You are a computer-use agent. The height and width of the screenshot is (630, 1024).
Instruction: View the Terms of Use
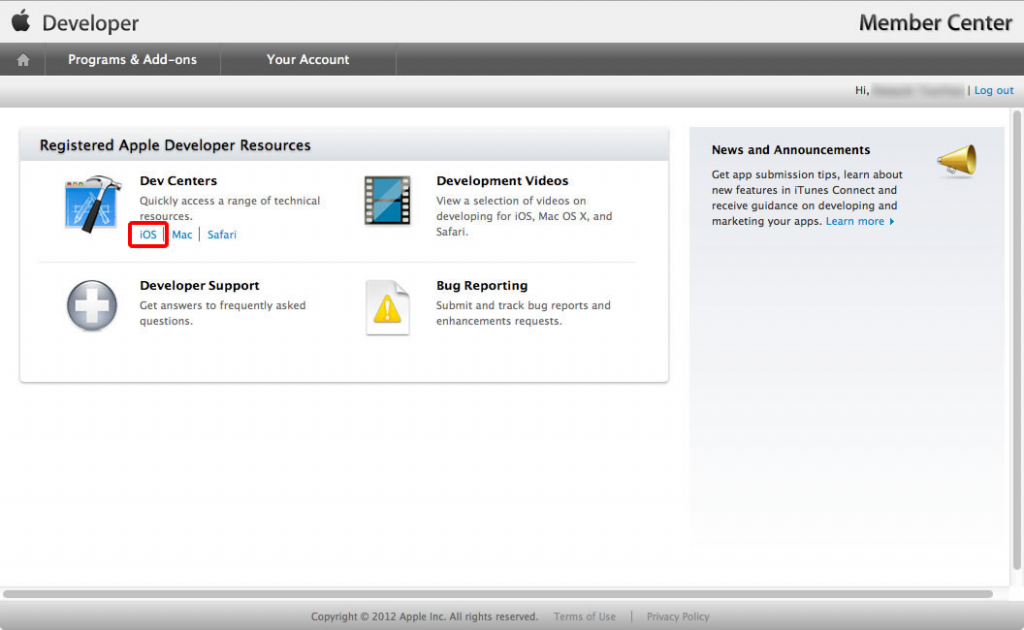point(584,616)
